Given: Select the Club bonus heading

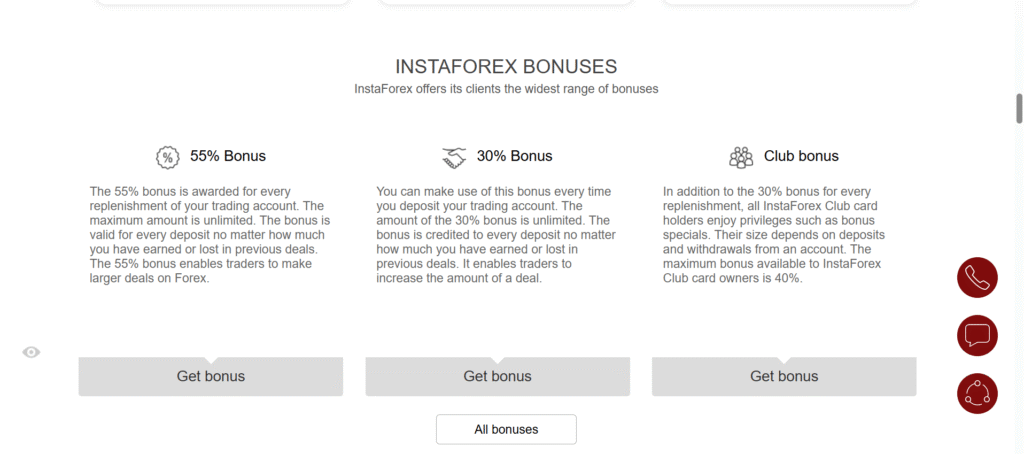Looking at the screenshot, I should coord(801,156).
